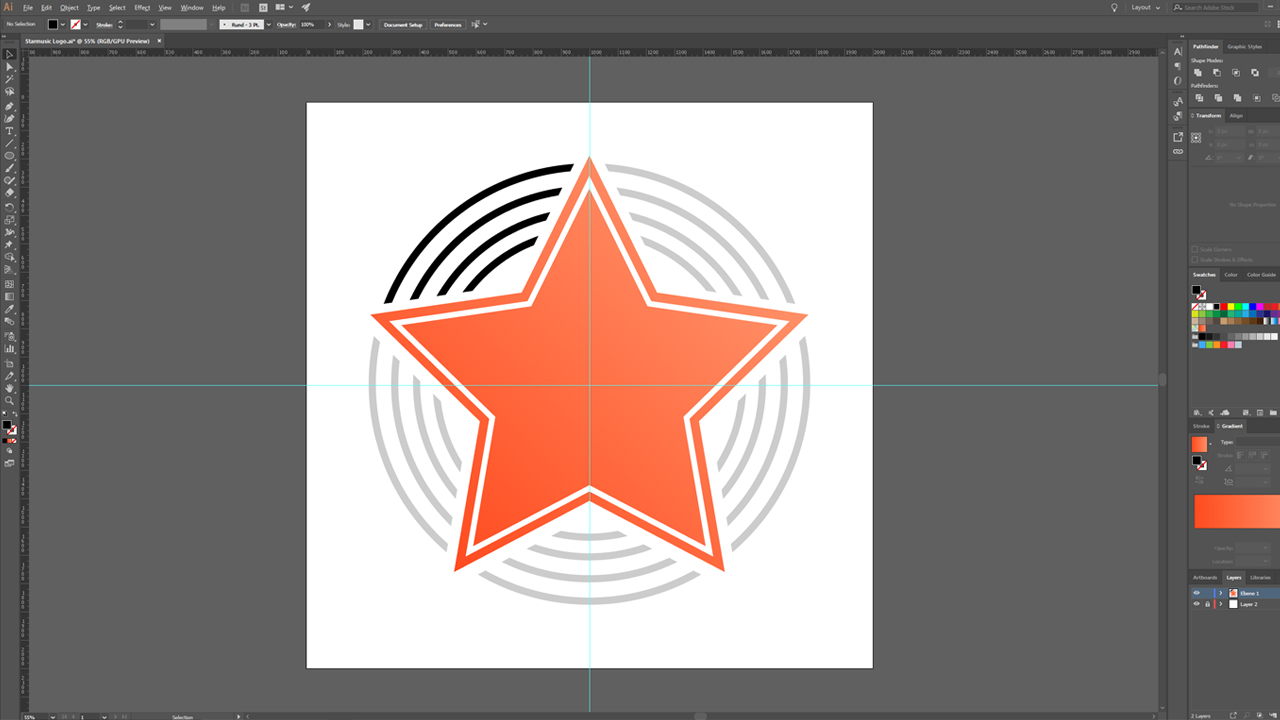Open the Asset Export panel icon
This screenshot has height=720, width=1280.
tap(1178, 137)
